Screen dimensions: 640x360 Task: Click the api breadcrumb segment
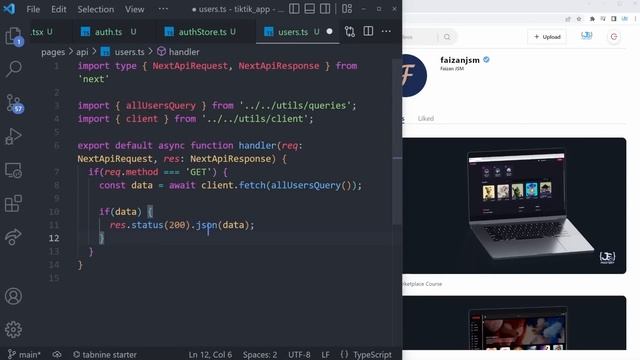pos(82,52)
